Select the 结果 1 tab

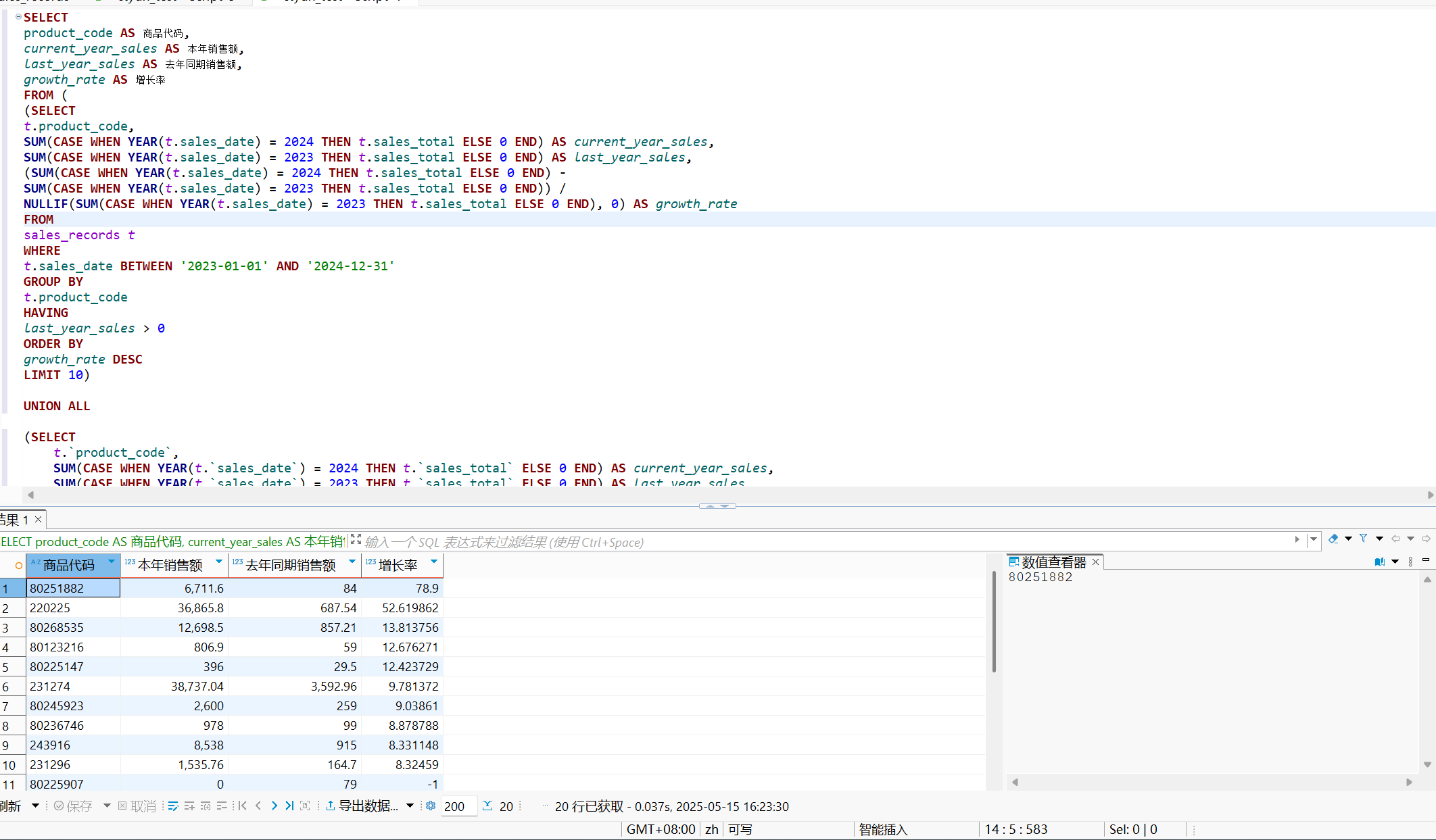(15, 520)
